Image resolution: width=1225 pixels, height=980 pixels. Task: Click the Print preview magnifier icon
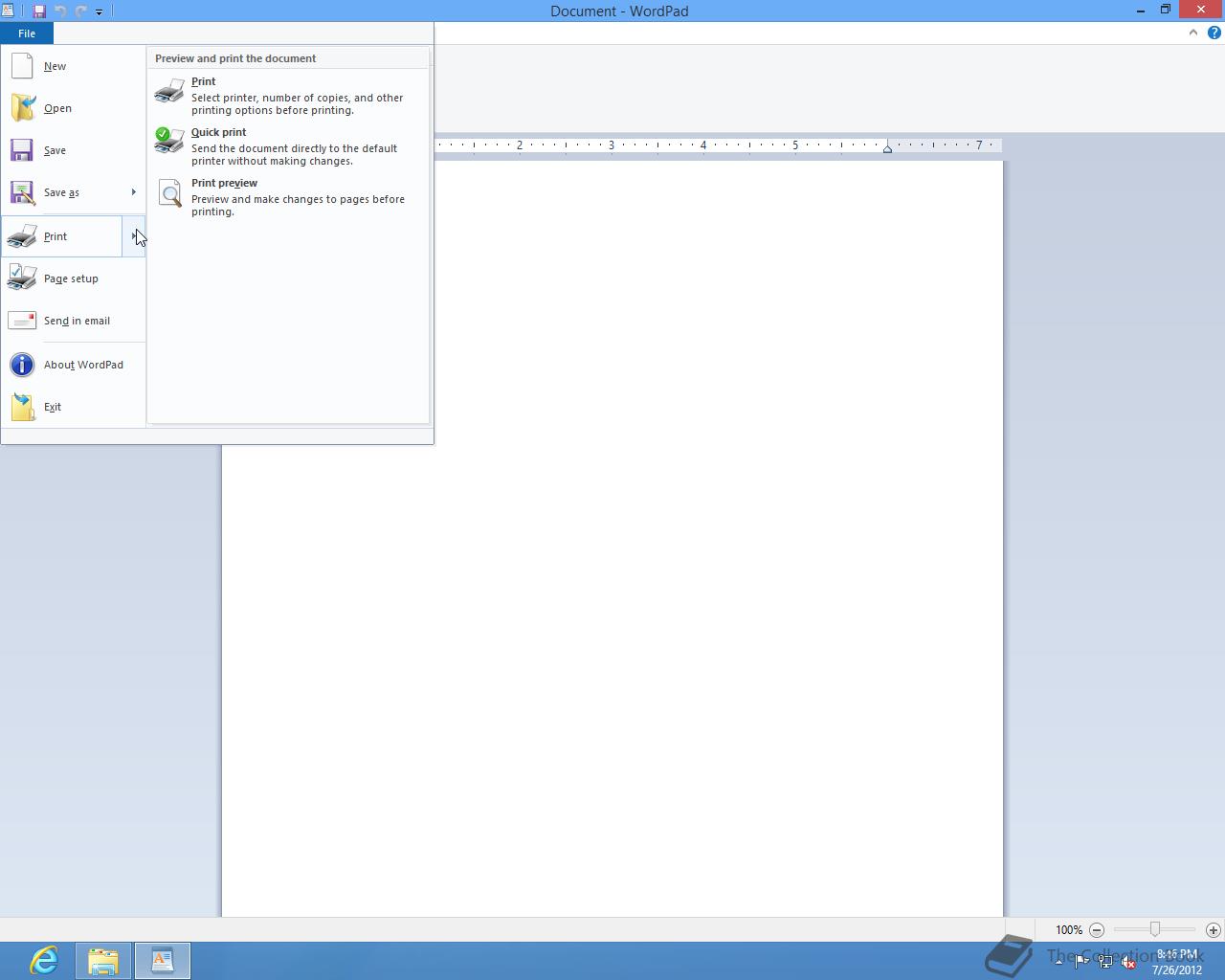[169, 192]
